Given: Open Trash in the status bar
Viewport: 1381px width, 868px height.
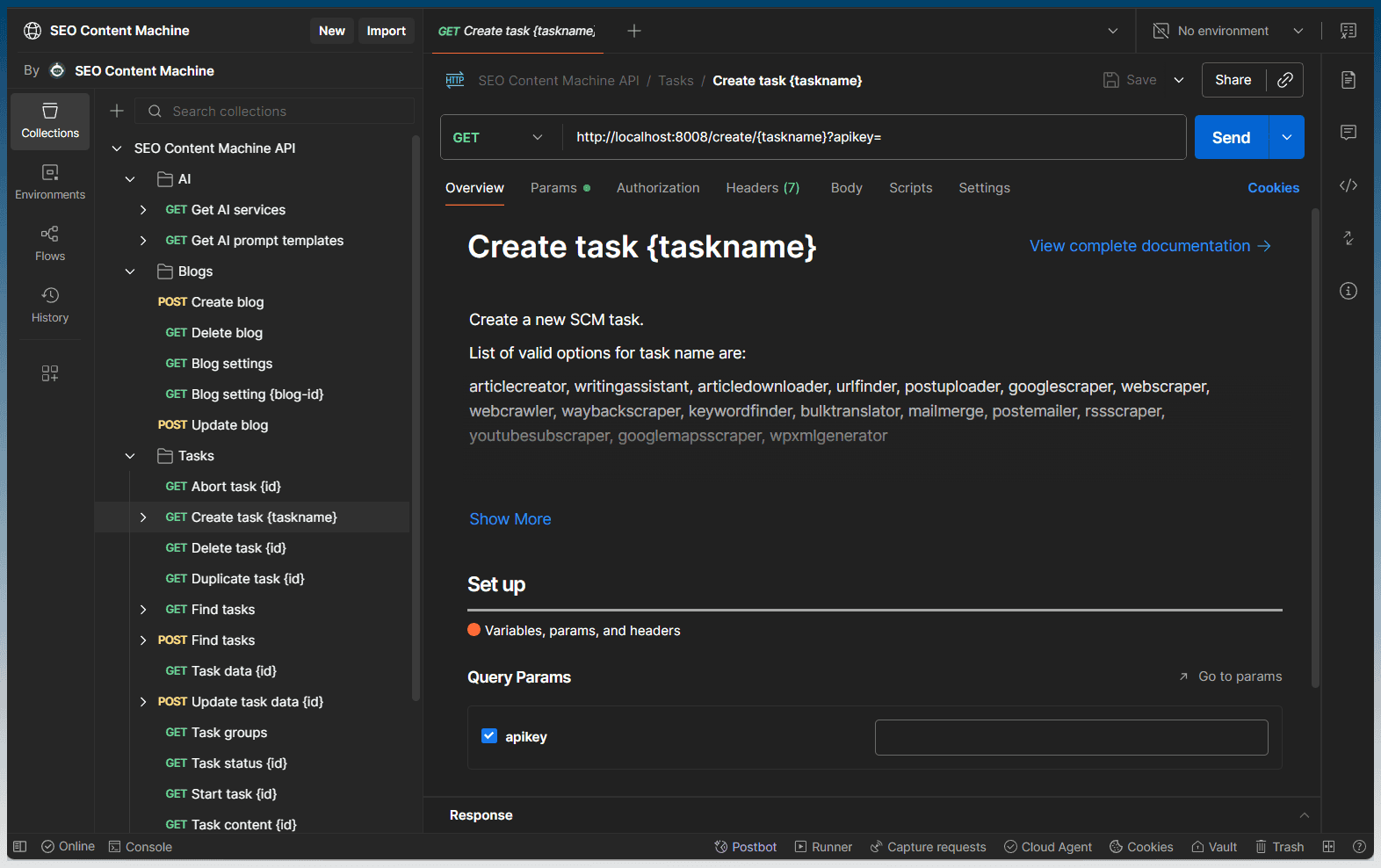Looking at the screenshot, I should tap(1279, 847).
